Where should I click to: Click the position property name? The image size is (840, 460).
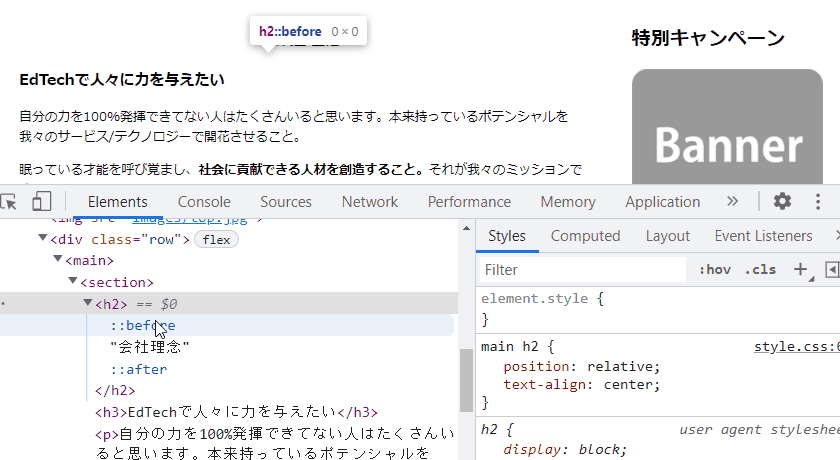pos(536,367)
